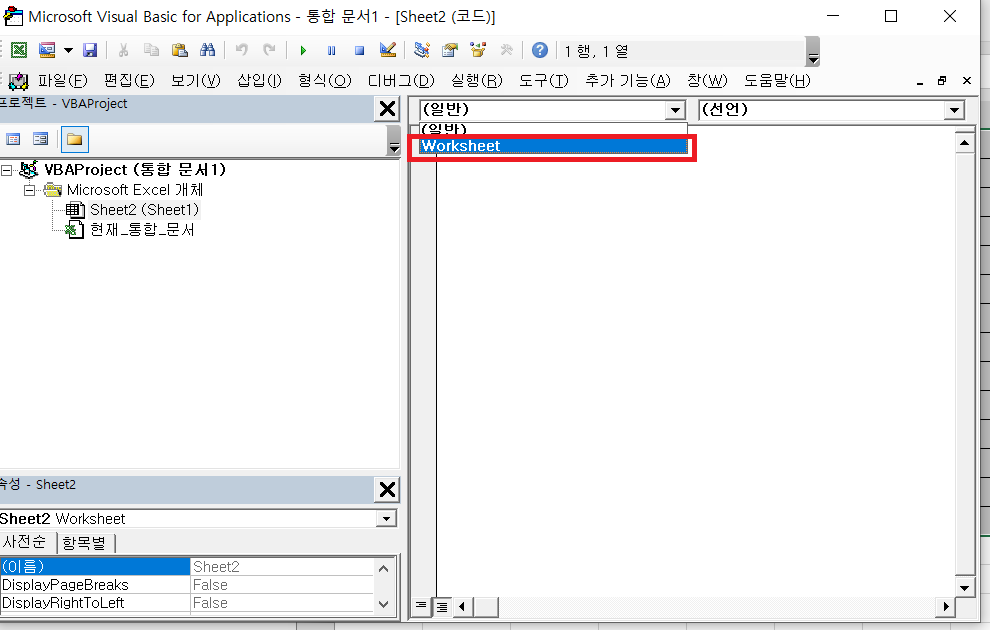Open the Properties Window toolbar icon

(x=450, y=50)
